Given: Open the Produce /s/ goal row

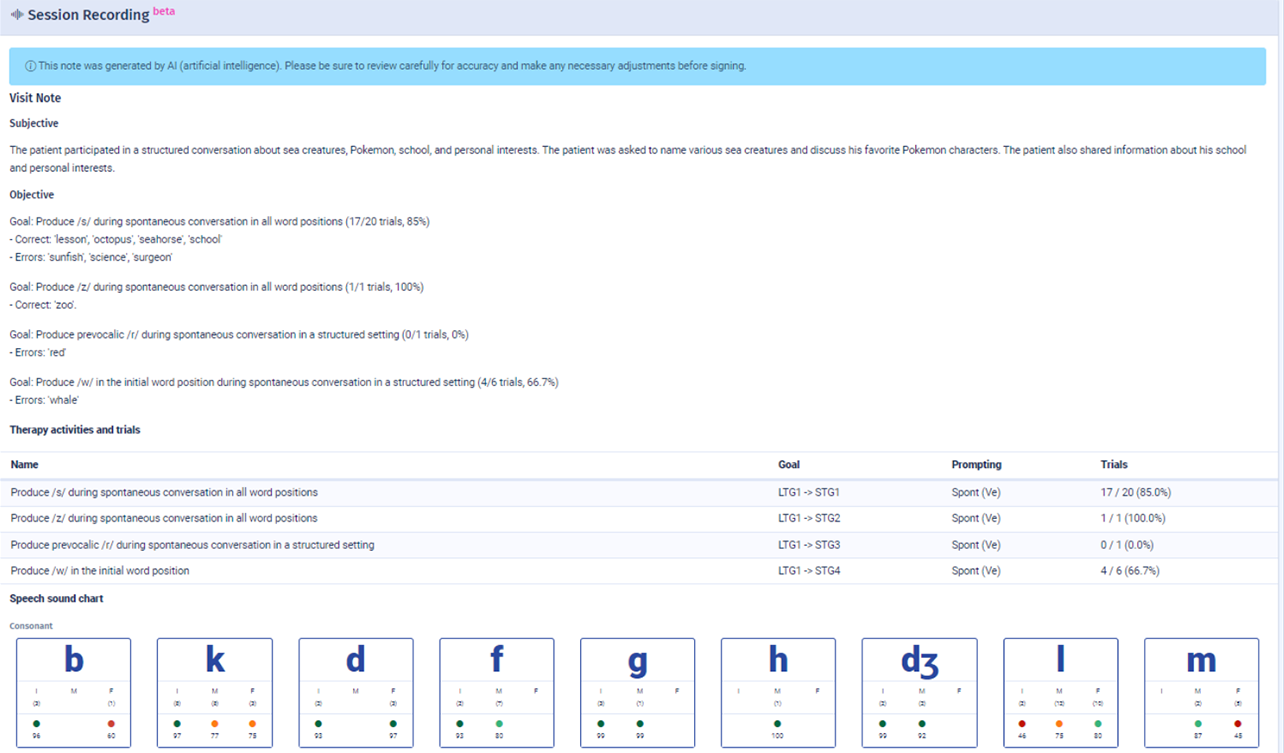Looking at the screenshot, I should pyautogui.click(x=163, y=492).
